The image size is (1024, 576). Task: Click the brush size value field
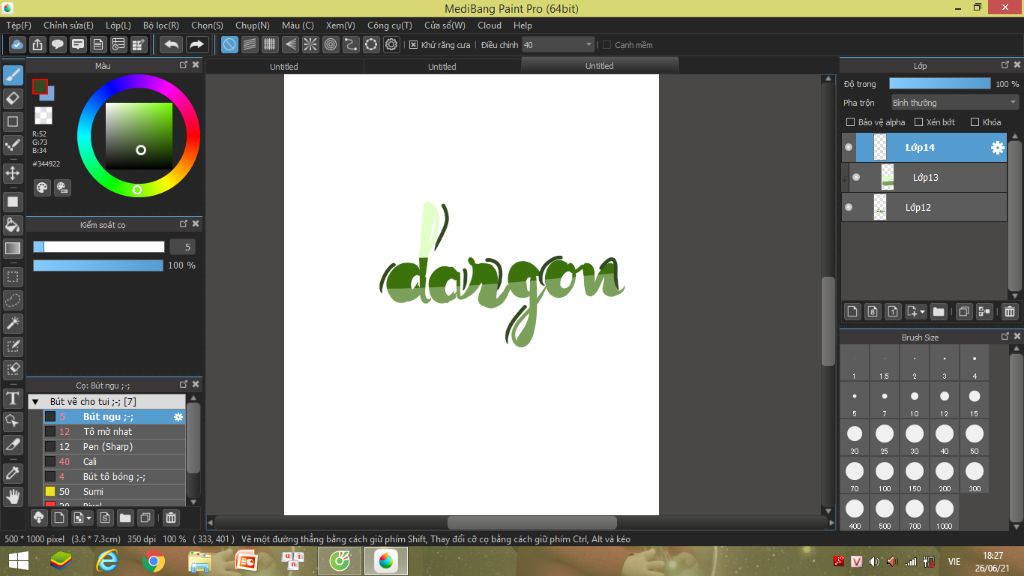pos(183,247)
